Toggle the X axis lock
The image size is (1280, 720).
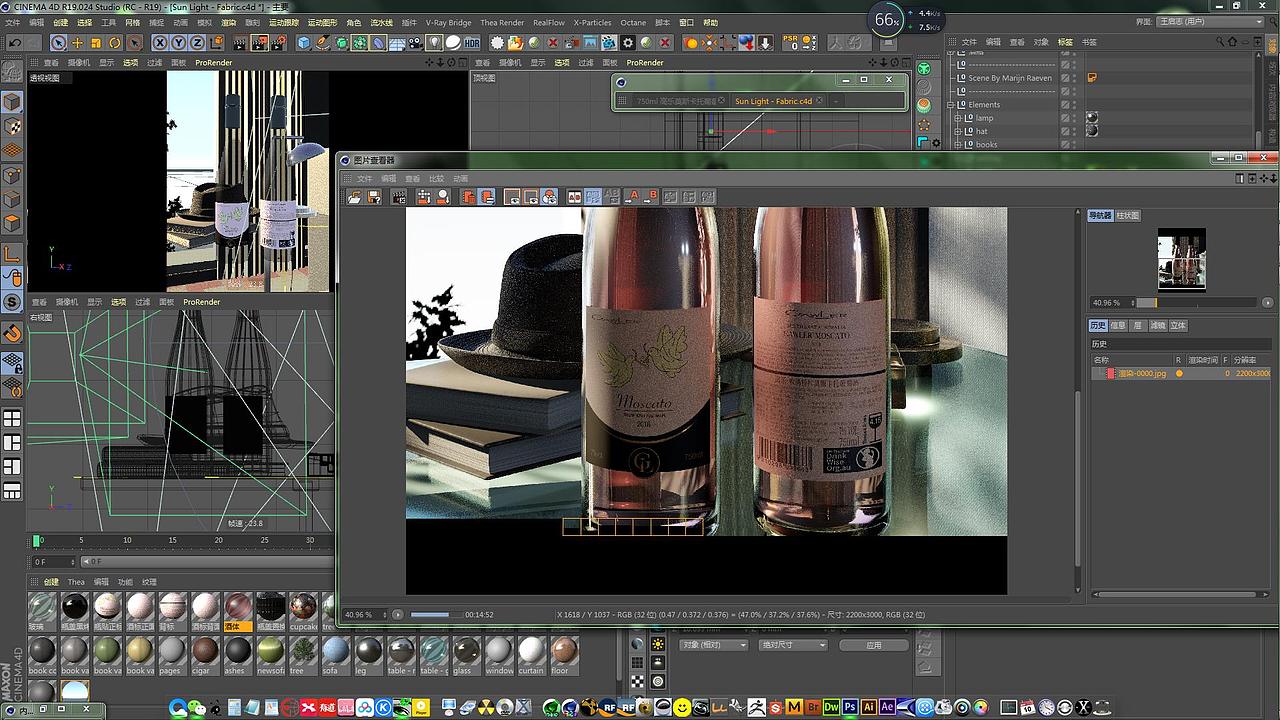[160, 43]
